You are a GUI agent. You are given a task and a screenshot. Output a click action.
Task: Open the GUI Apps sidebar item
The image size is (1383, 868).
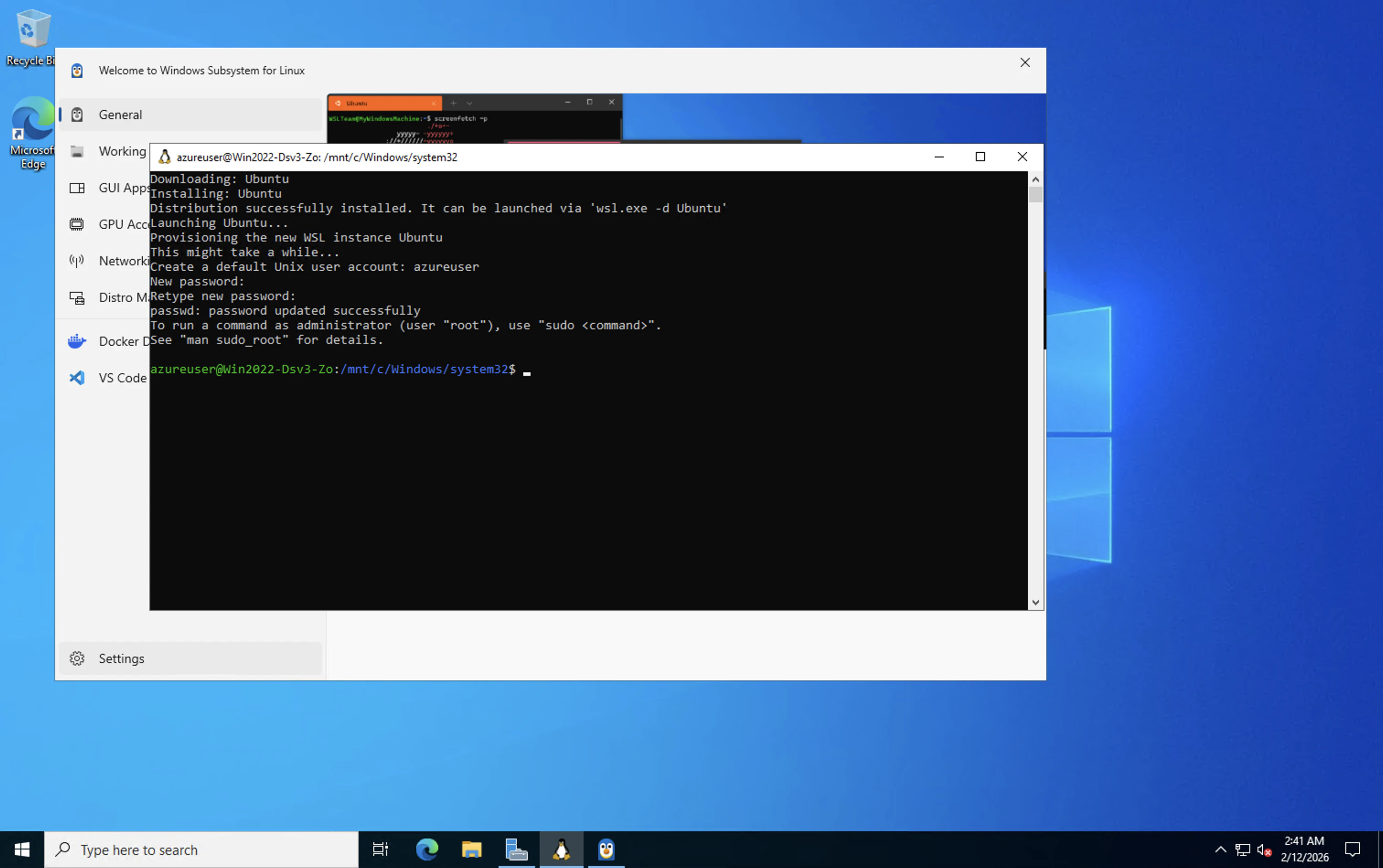[x=104, y=188]
